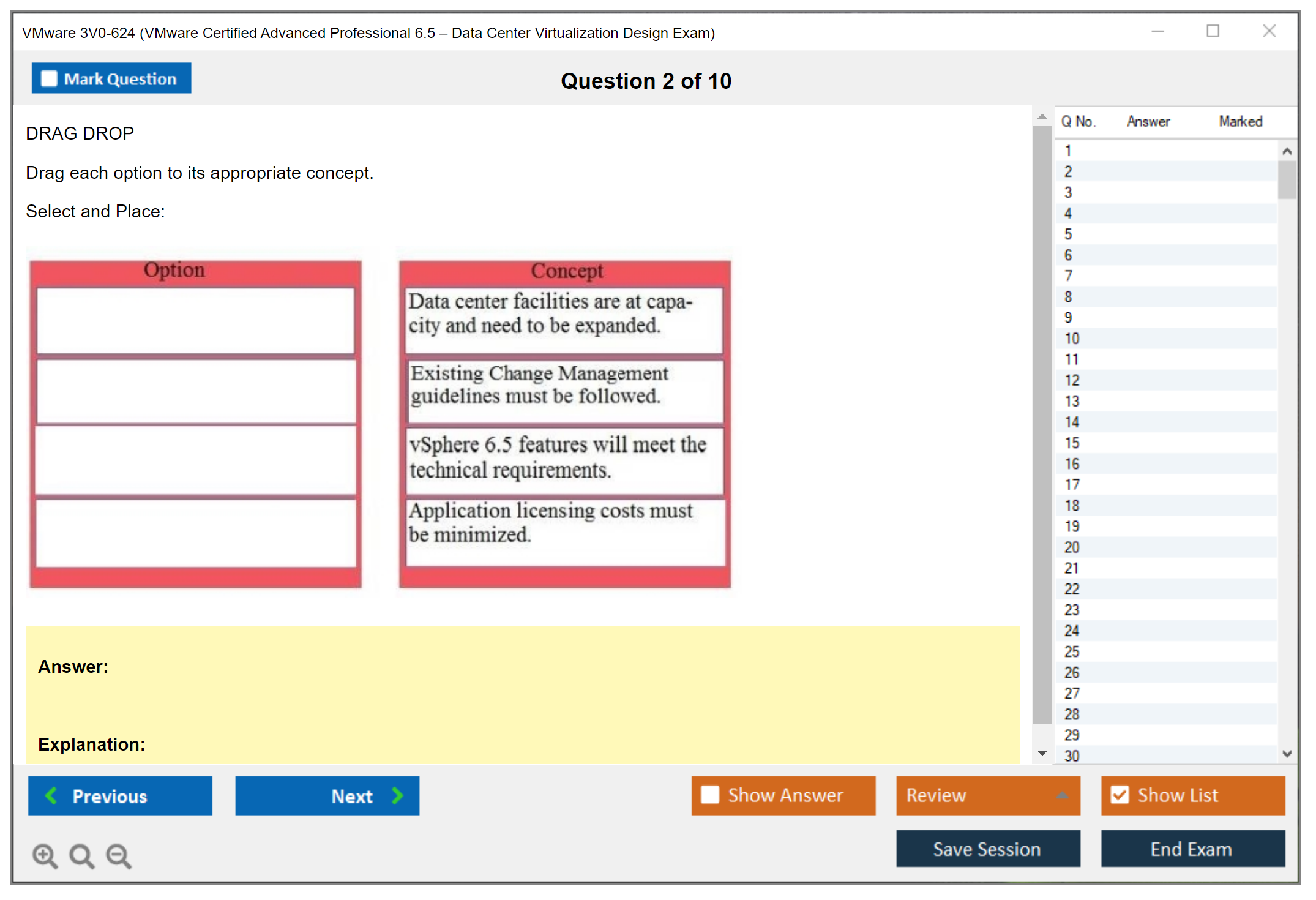Click the question list scrollbar thumb
Screen dimensions: 1316x900
(1287, 180)
